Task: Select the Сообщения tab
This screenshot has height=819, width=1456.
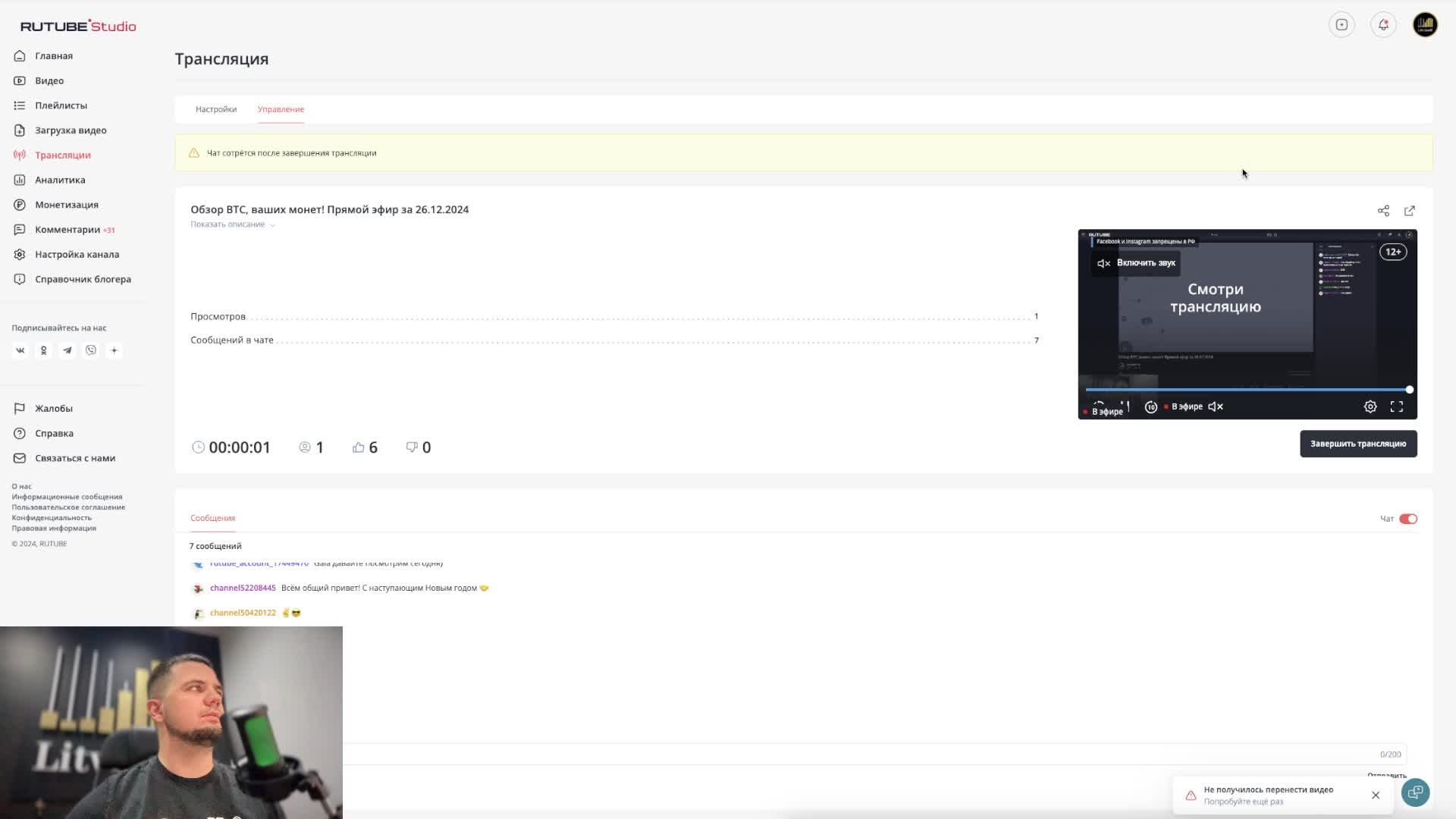Action: click(x=212, y=518)
